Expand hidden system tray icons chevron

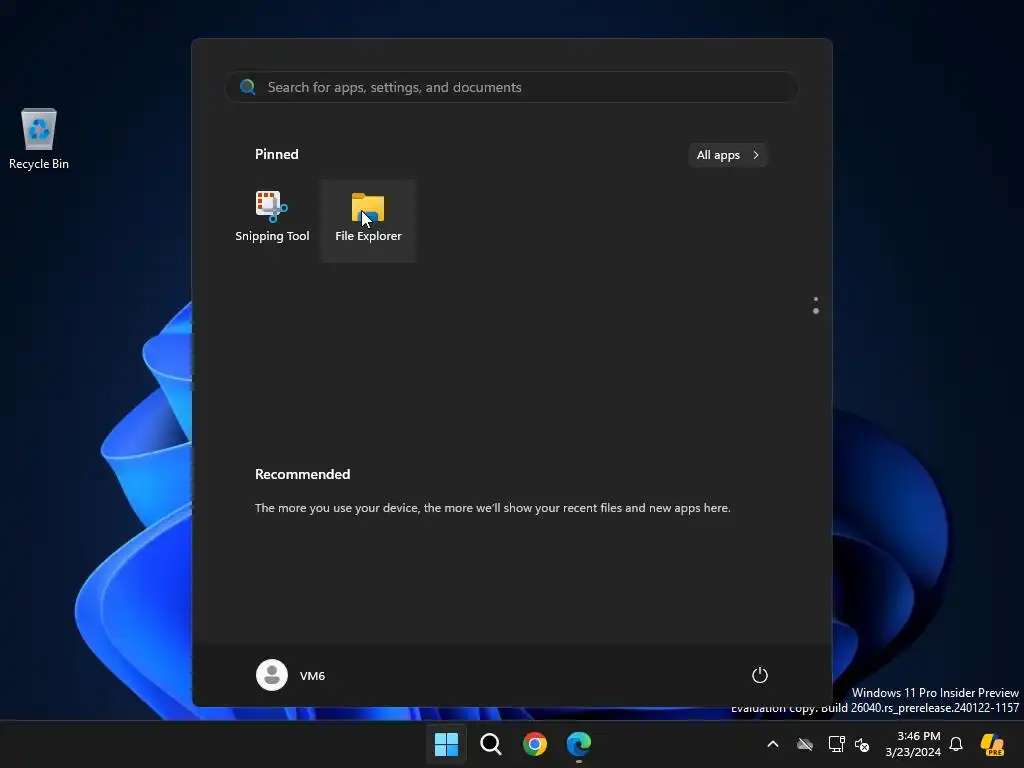click(x=773, y=744)
